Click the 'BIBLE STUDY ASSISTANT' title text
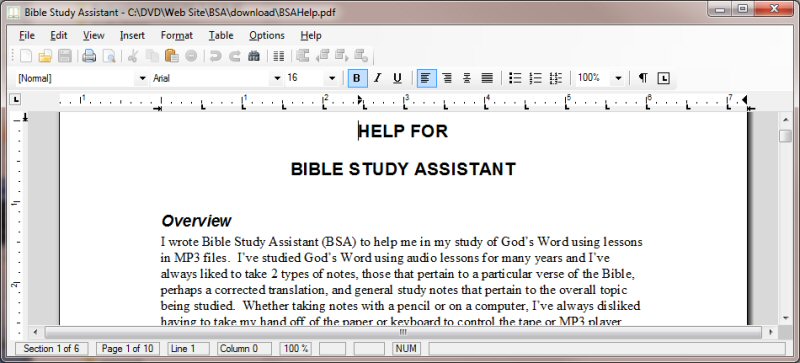This screenshot has height=363, width=800. tap(403, 169)
